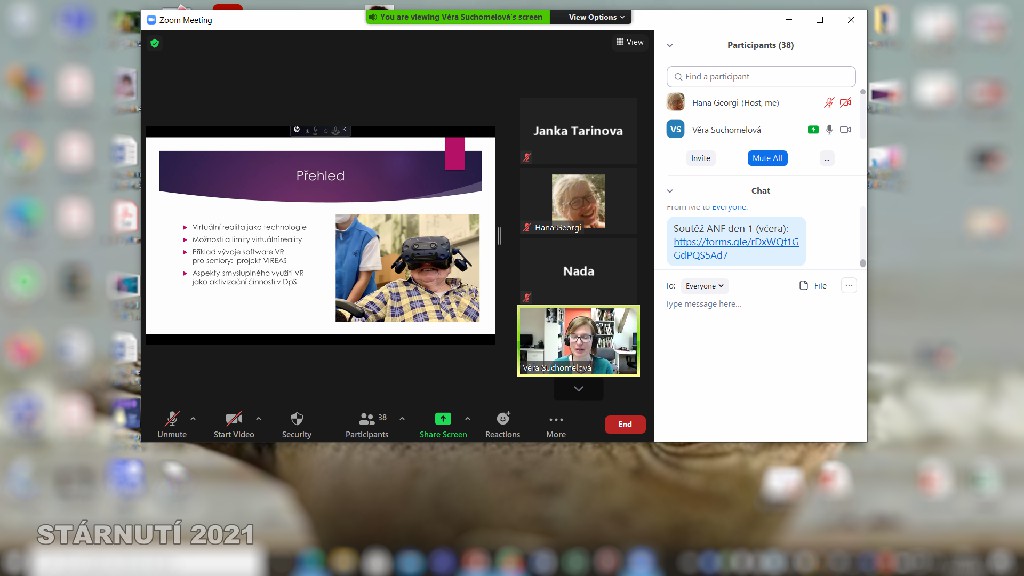Click the Share Screen icon
Viewport: 1024px width, 576px height.
pyautogui.click(x=442, y=419)
